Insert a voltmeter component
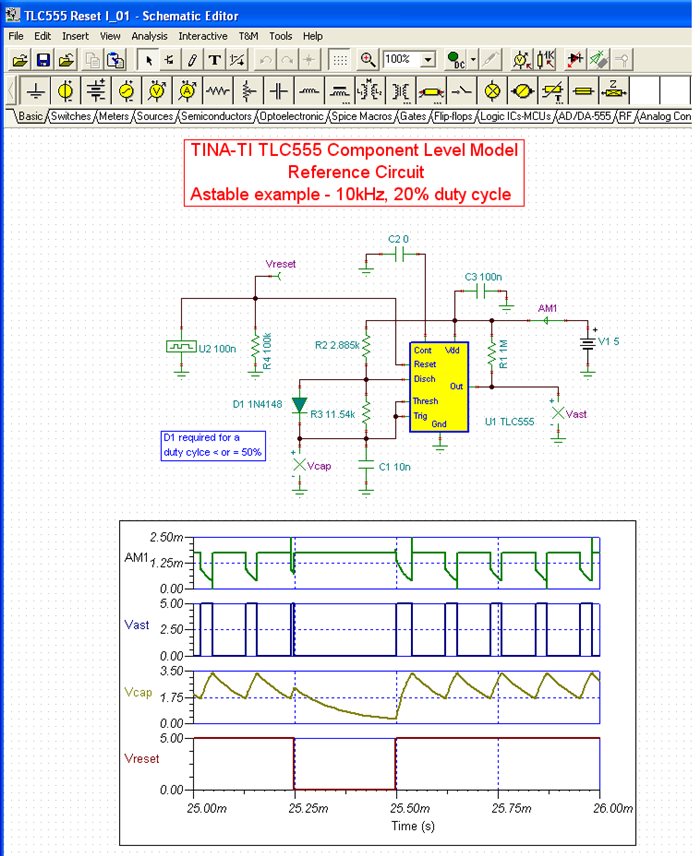Viewport: 700px width, 856px height. [x=157, y=91]
